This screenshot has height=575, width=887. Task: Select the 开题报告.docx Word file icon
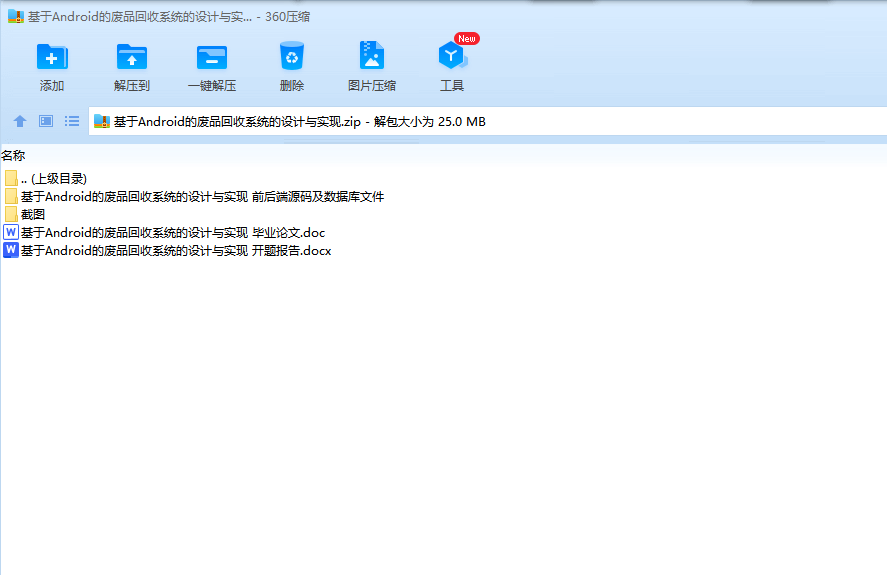(11, 250)
